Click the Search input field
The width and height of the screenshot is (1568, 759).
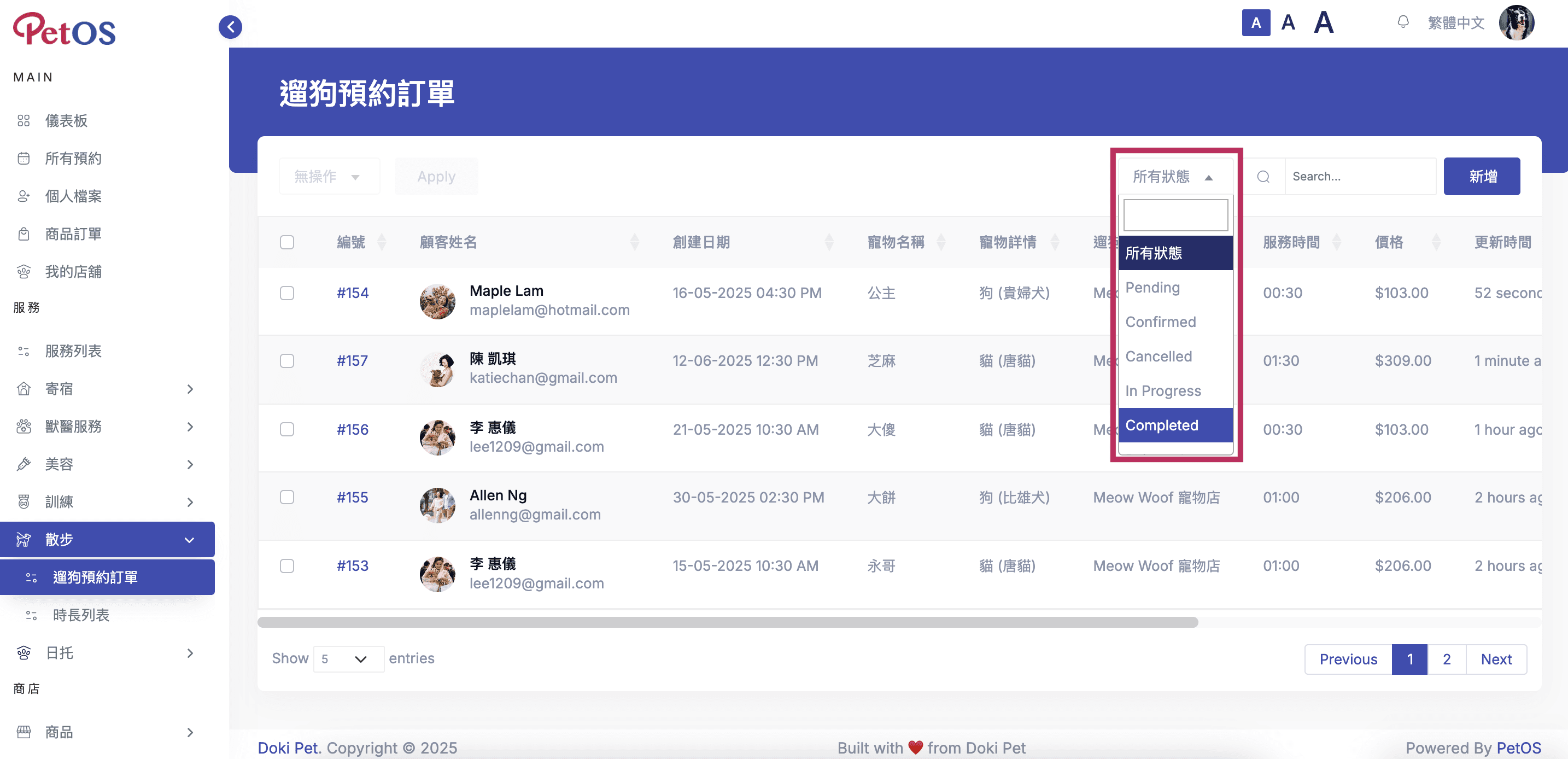[x=1360, y=177]
